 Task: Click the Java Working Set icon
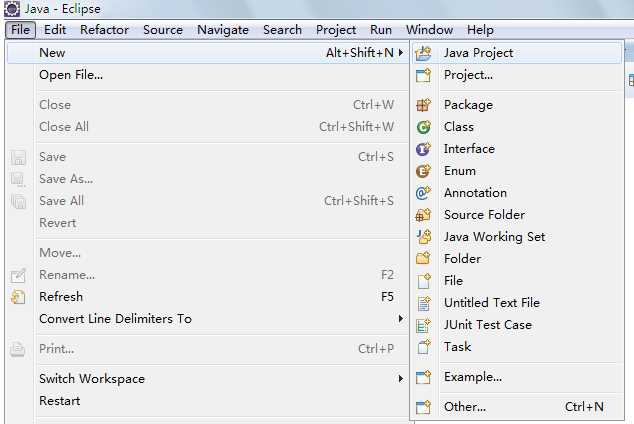coord(423,237)
